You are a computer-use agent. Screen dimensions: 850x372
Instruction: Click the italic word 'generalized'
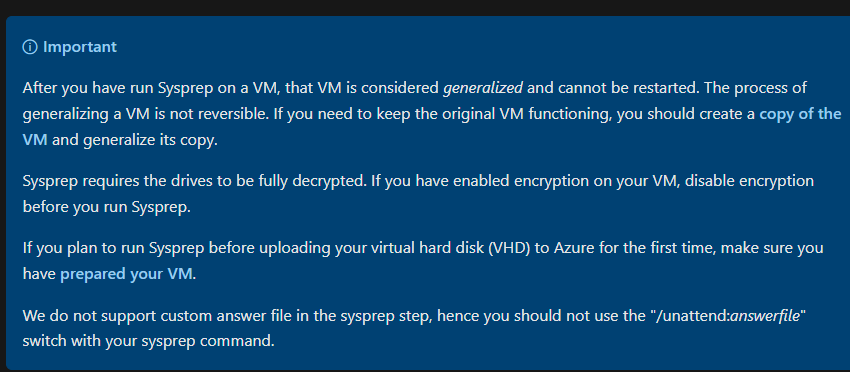(483, 88)
